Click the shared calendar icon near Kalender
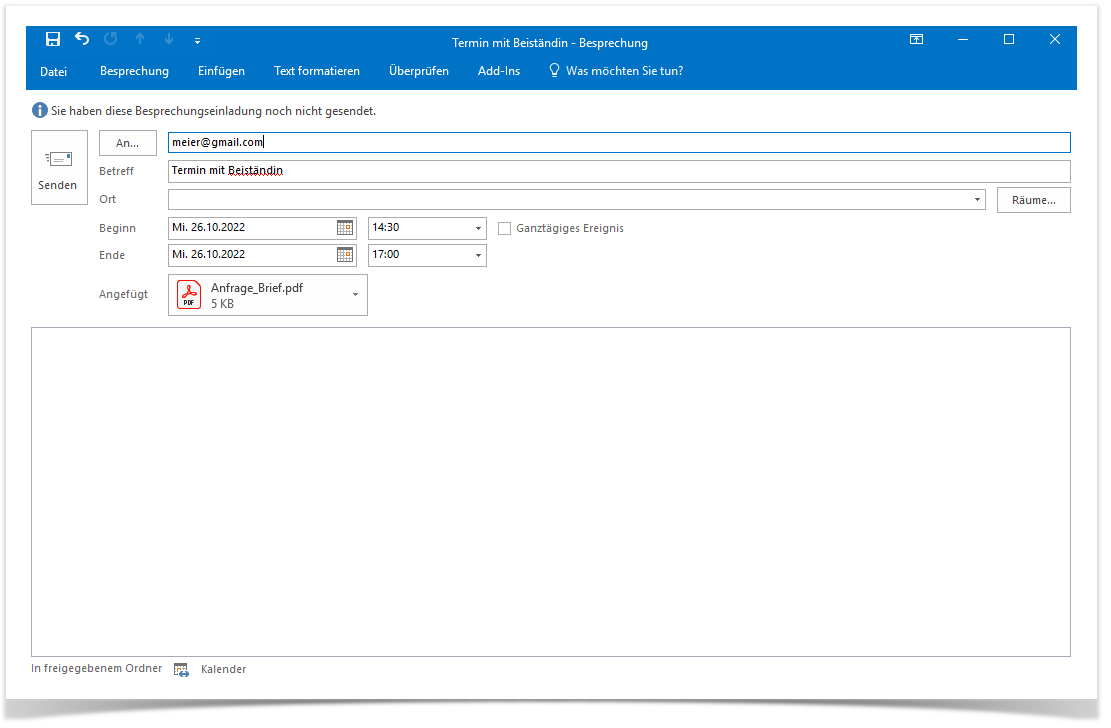This screenshot has height=728, width=1111. pos(181,669)
